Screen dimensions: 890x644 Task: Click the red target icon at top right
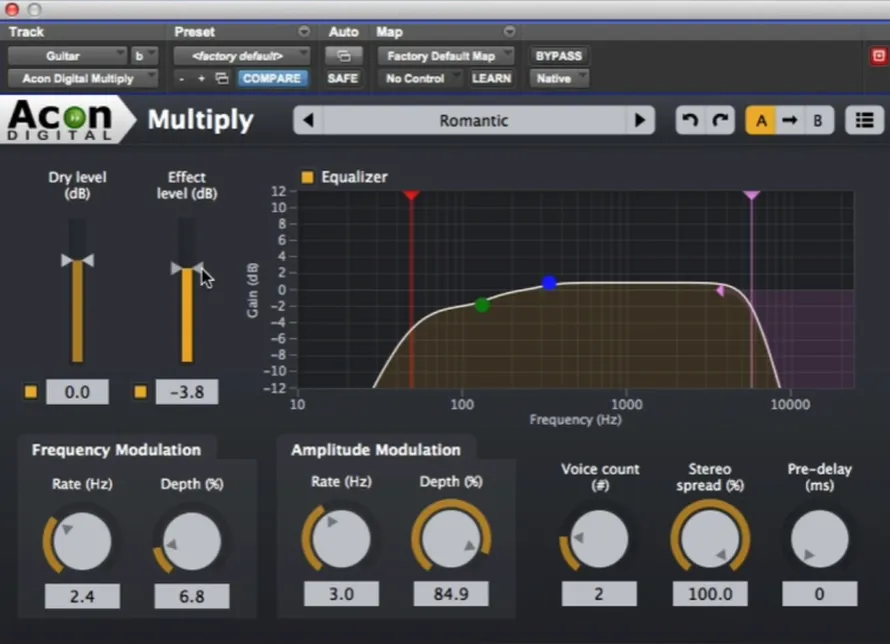(x=879, y=56)
